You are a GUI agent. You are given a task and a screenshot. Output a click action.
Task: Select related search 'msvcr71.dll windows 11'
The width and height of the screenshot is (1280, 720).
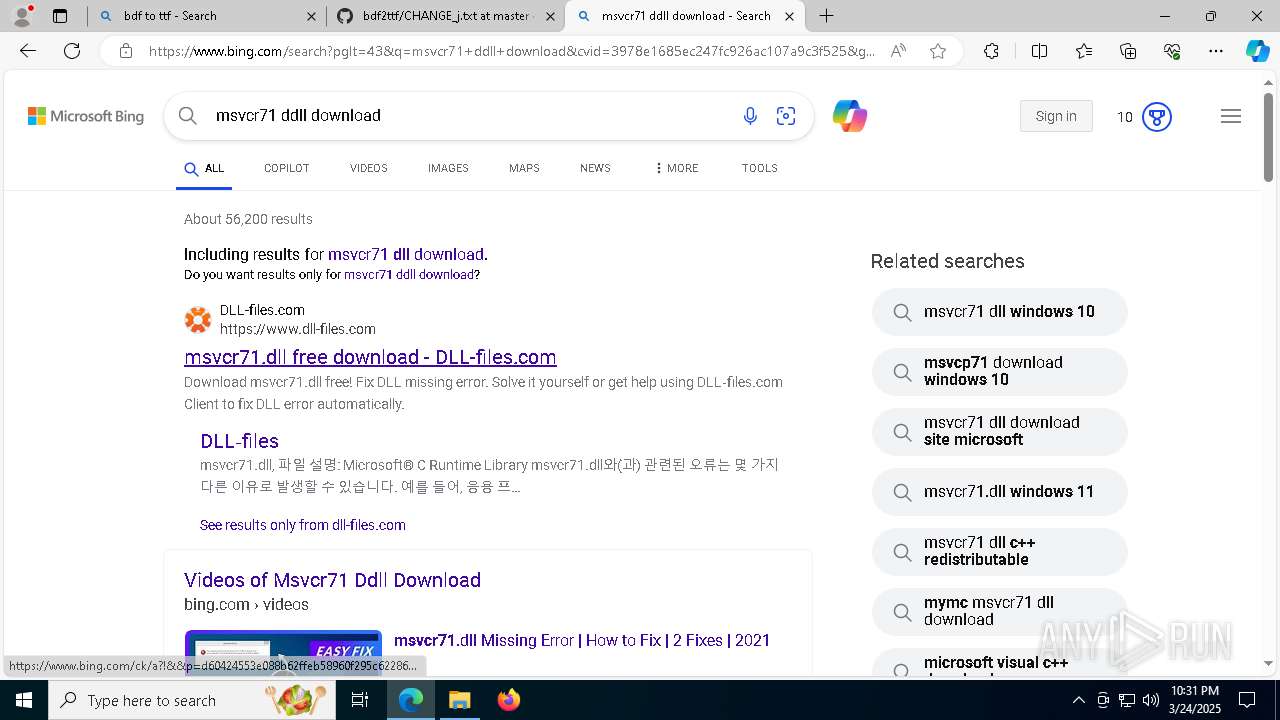[1000, 492]
